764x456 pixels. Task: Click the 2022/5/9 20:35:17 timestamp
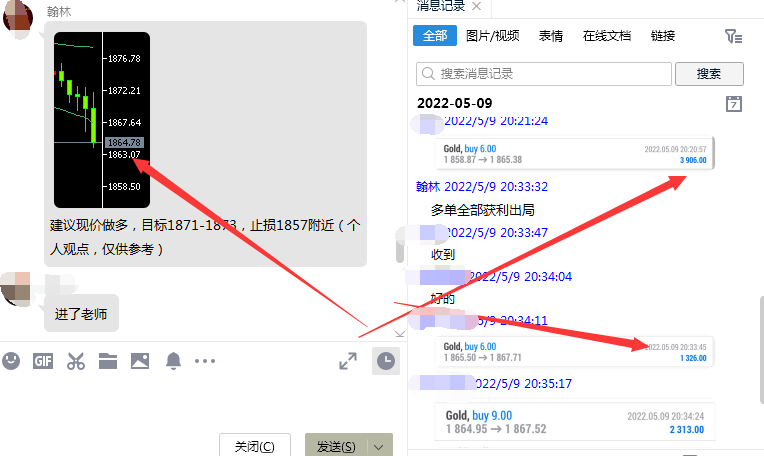tap(523, 384)
